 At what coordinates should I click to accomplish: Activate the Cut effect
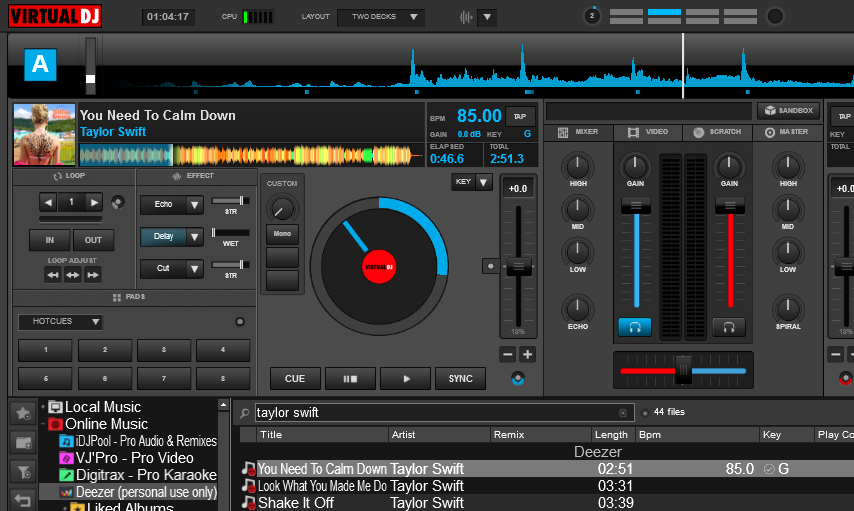point(163,269)
